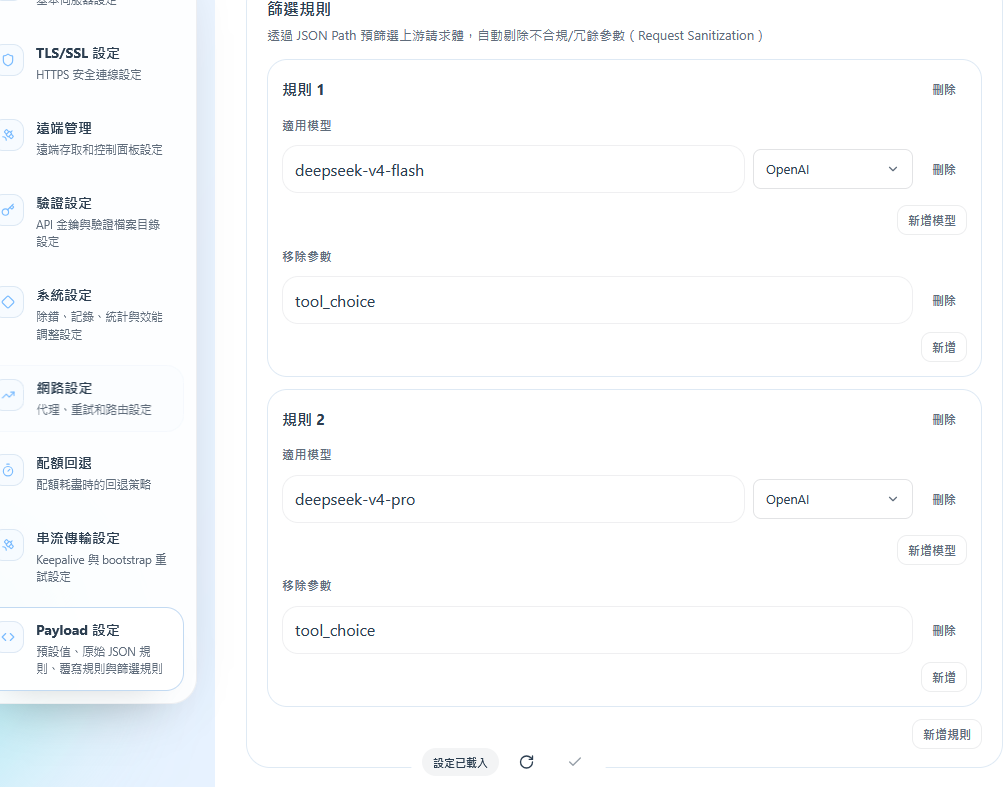1003x787 pixels.
Task: Click the 網路設定 trend icon
Action: (8, 395)
